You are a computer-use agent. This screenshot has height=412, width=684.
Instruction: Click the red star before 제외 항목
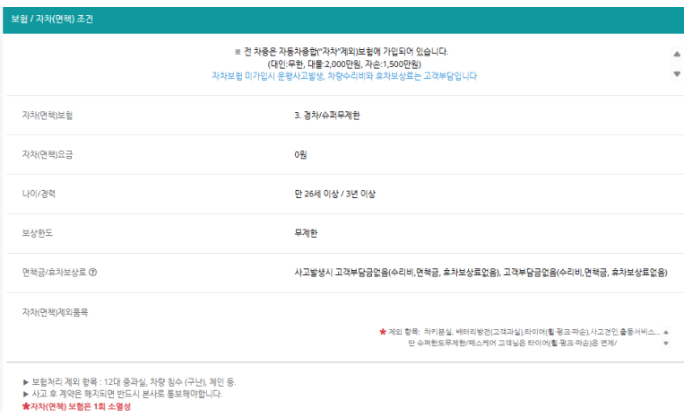383,332
